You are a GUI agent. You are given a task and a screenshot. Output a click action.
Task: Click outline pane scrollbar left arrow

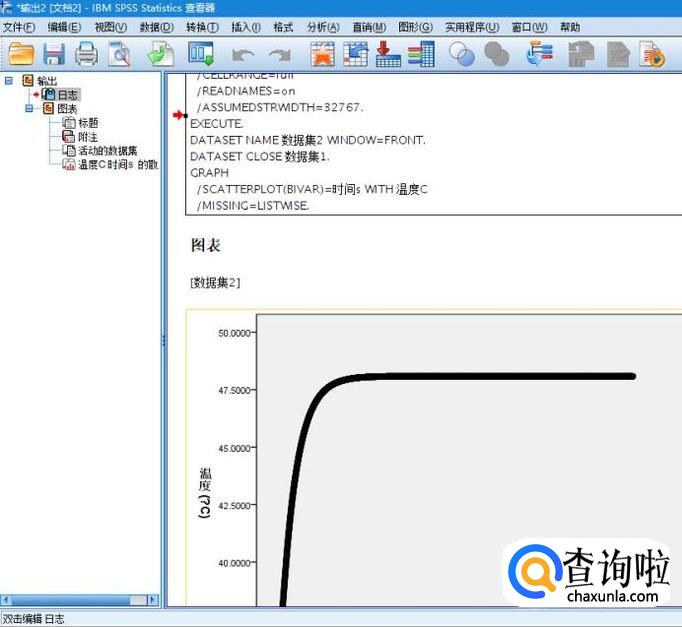click(6, 600)
